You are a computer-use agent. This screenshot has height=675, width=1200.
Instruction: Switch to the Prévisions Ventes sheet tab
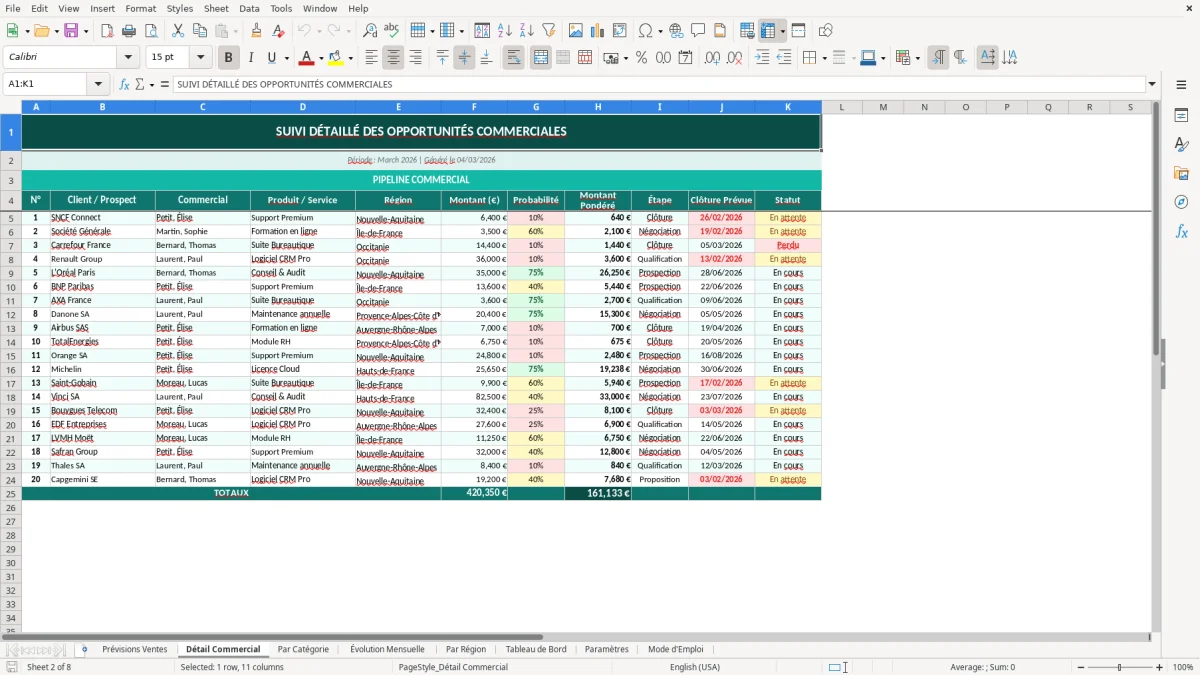(x=135, y=649)
